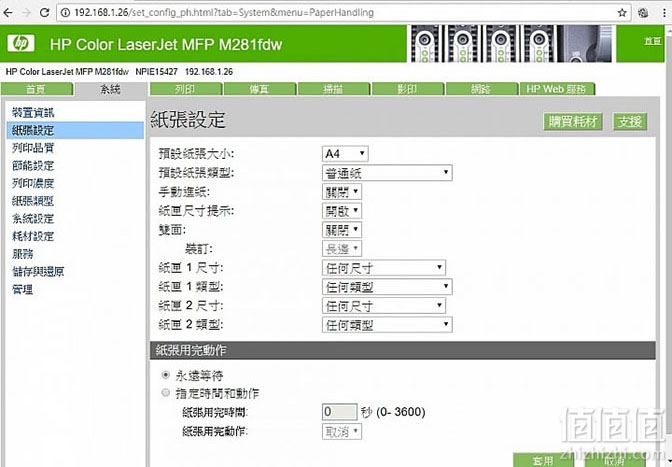The height and width of the screenshot is (467, 672).
Task: Switch to the 首頁 tab
Action: pos(36,89)
